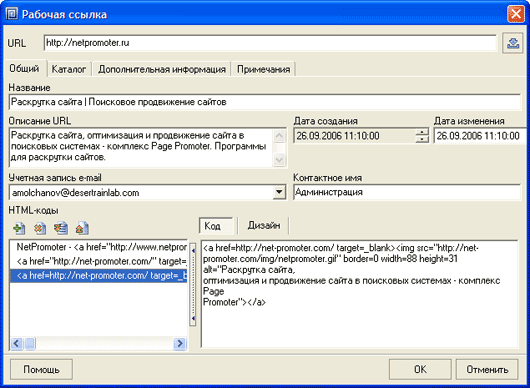Switch to the Дизайн view tab

264,225
